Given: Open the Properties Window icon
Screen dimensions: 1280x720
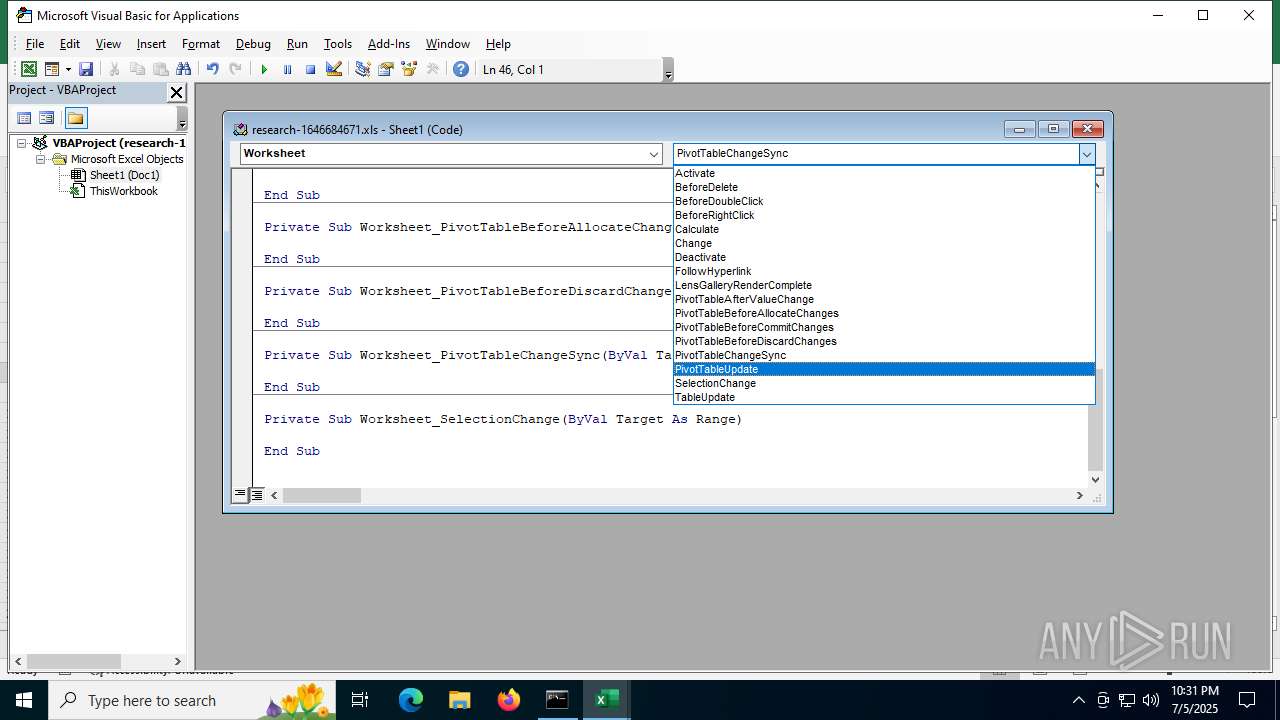Looking at the screenshot, I should pos(385,69).
